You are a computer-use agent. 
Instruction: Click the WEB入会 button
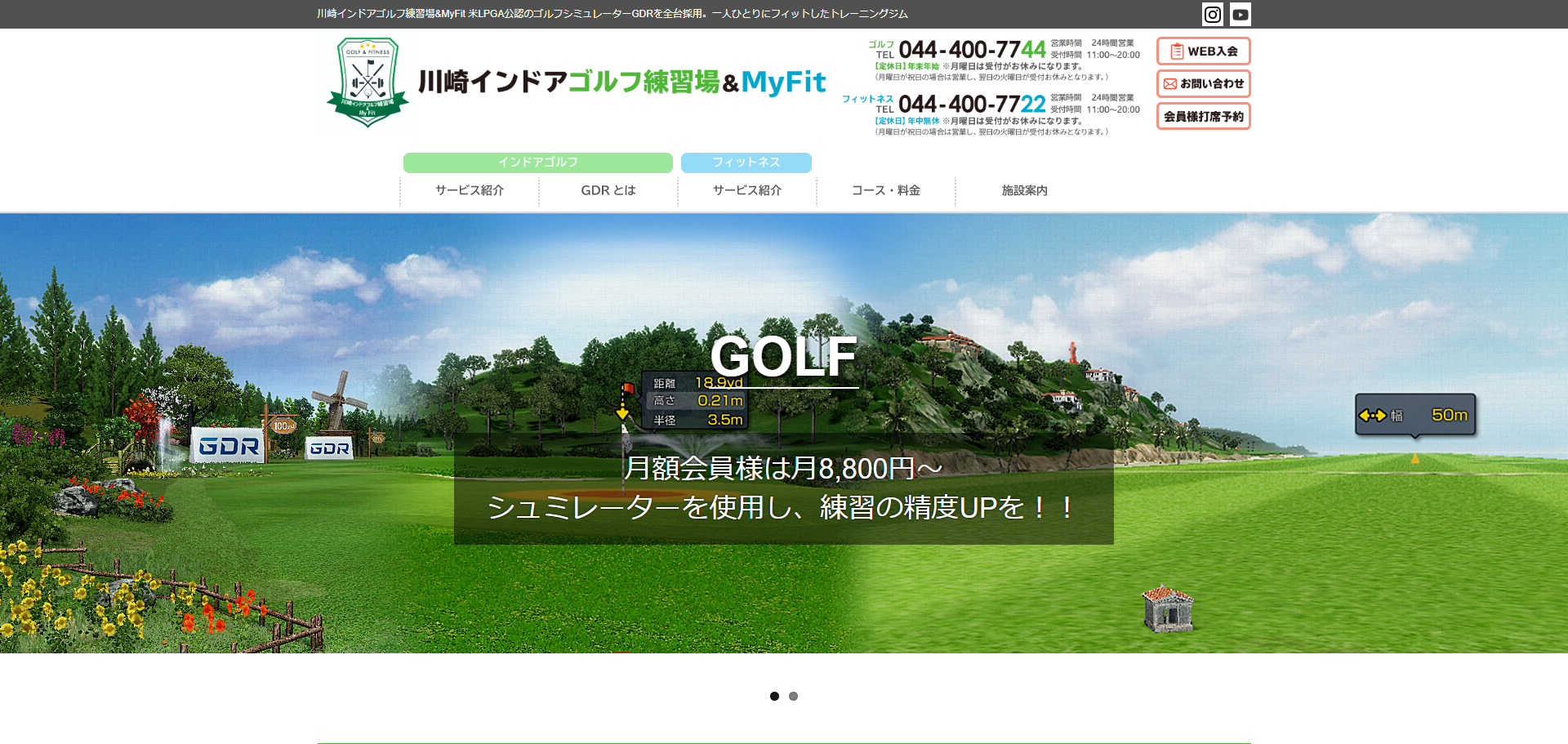click(1204, 51)
